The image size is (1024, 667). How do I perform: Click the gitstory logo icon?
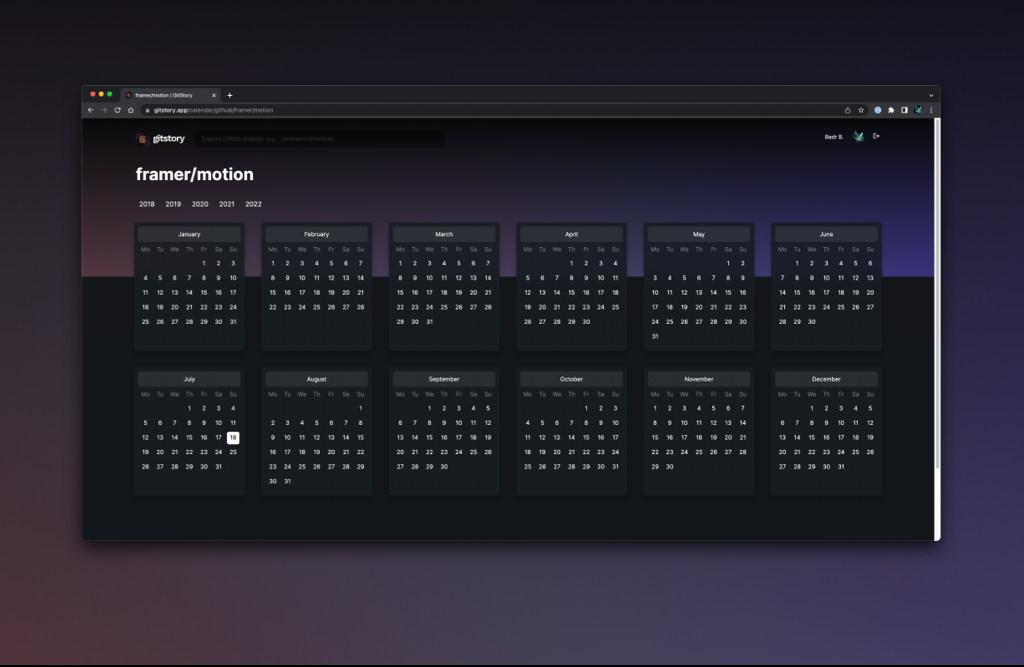(142, 138)
